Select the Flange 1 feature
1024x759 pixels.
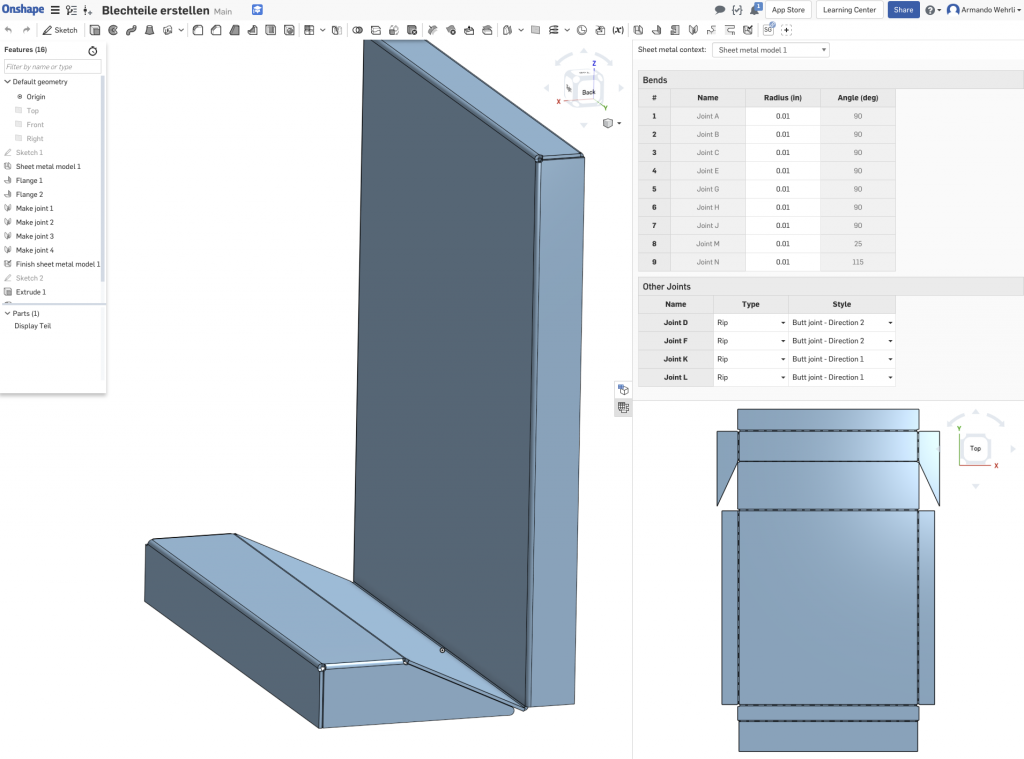tap(29, 180)
